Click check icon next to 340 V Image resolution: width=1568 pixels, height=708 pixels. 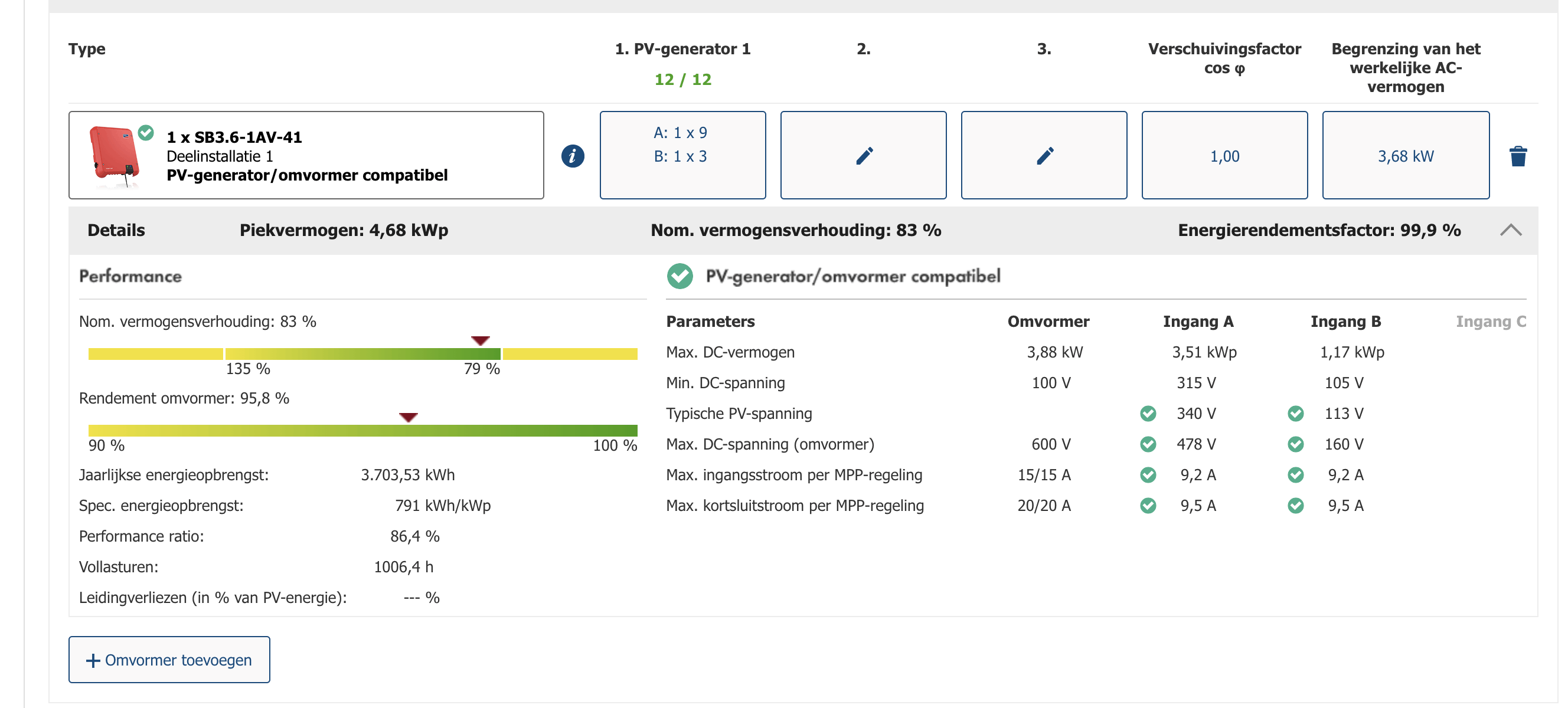[1148, 414]
